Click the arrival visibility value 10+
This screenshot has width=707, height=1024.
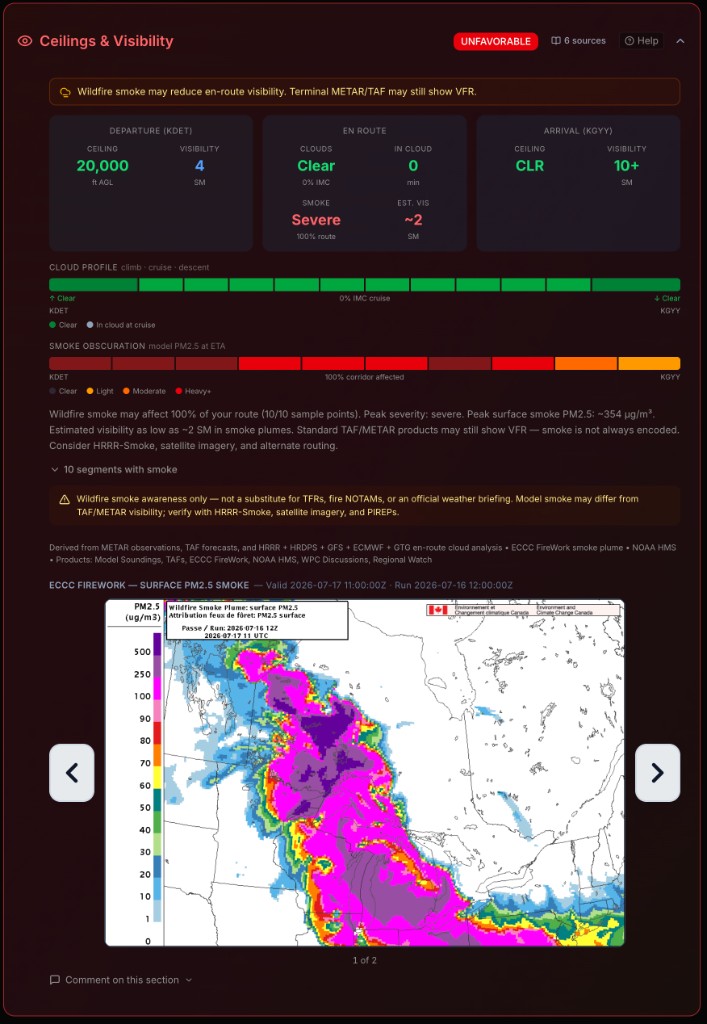coord(626,166)
